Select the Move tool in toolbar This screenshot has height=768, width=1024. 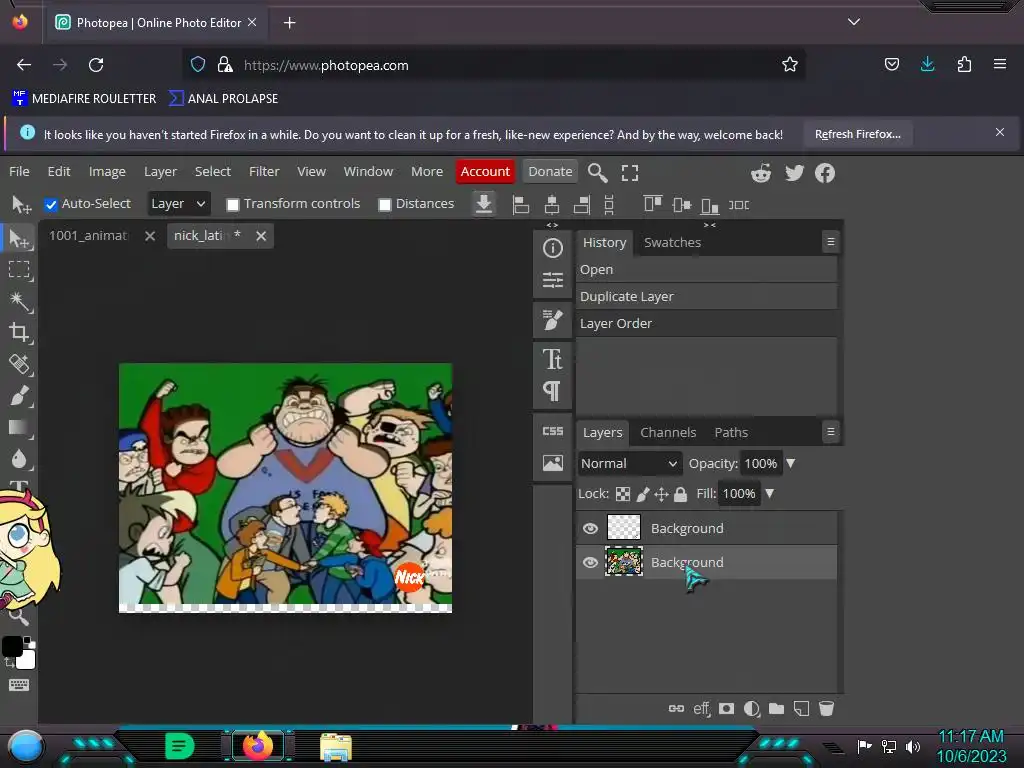19,239
